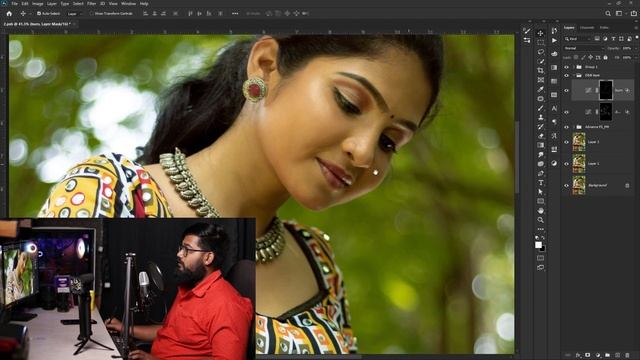Select the Clone Stamp tool

(x=540, y=118)
